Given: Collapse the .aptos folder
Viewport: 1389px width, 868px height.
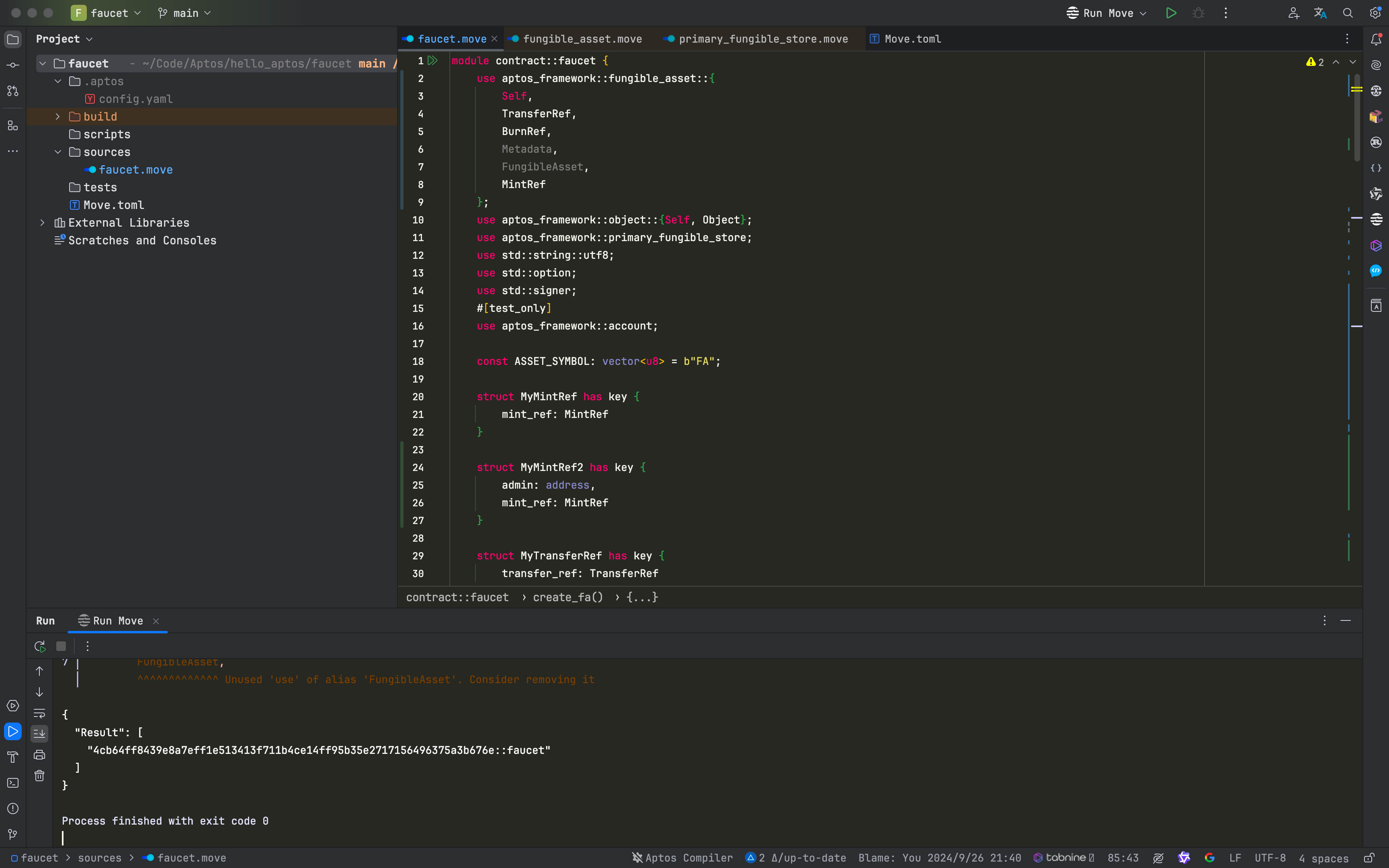Looking at the screenshot, I should point(58,81).
